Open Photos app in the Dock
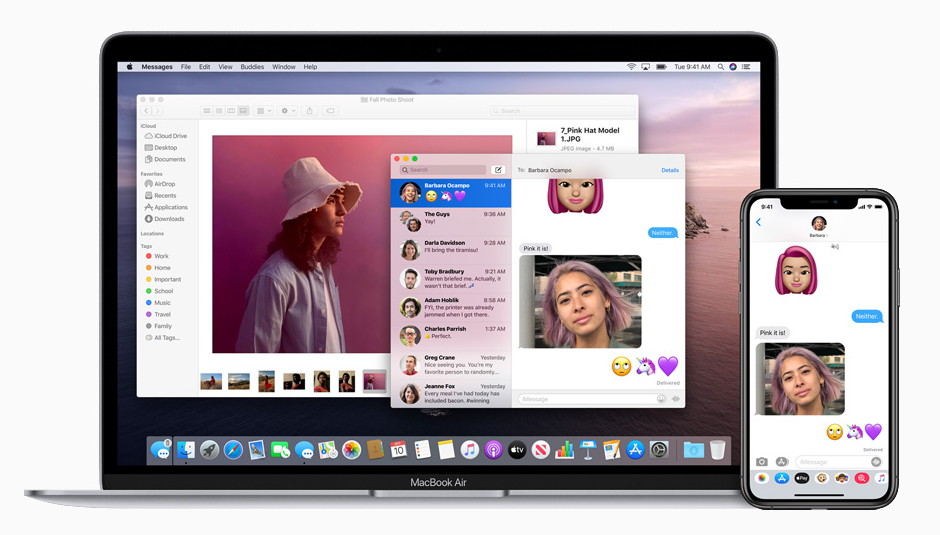The image size is (940, 535). click(351, 449)
